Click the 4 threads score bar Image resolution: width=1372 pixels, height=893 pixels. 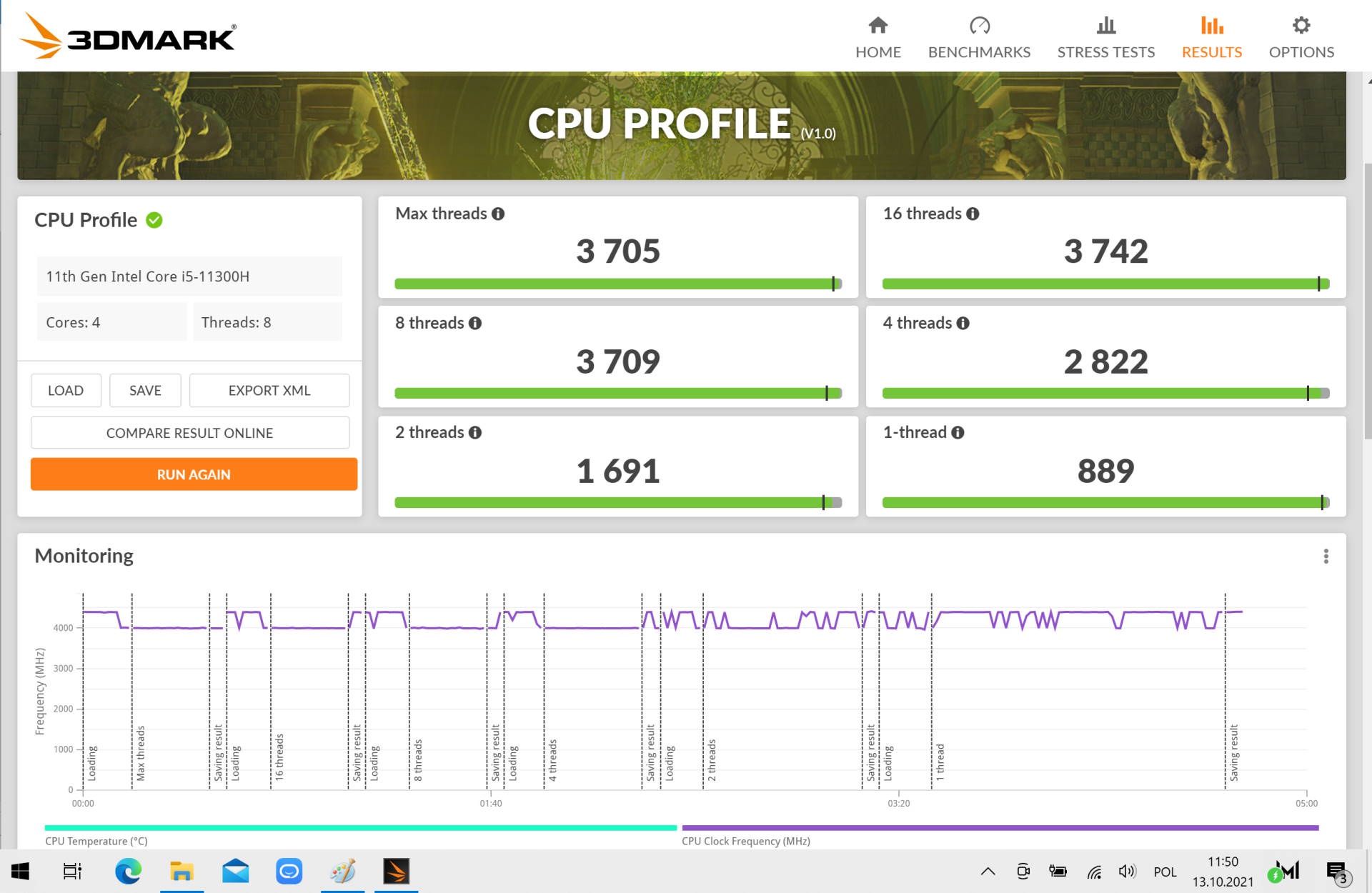pos(1105,393)
